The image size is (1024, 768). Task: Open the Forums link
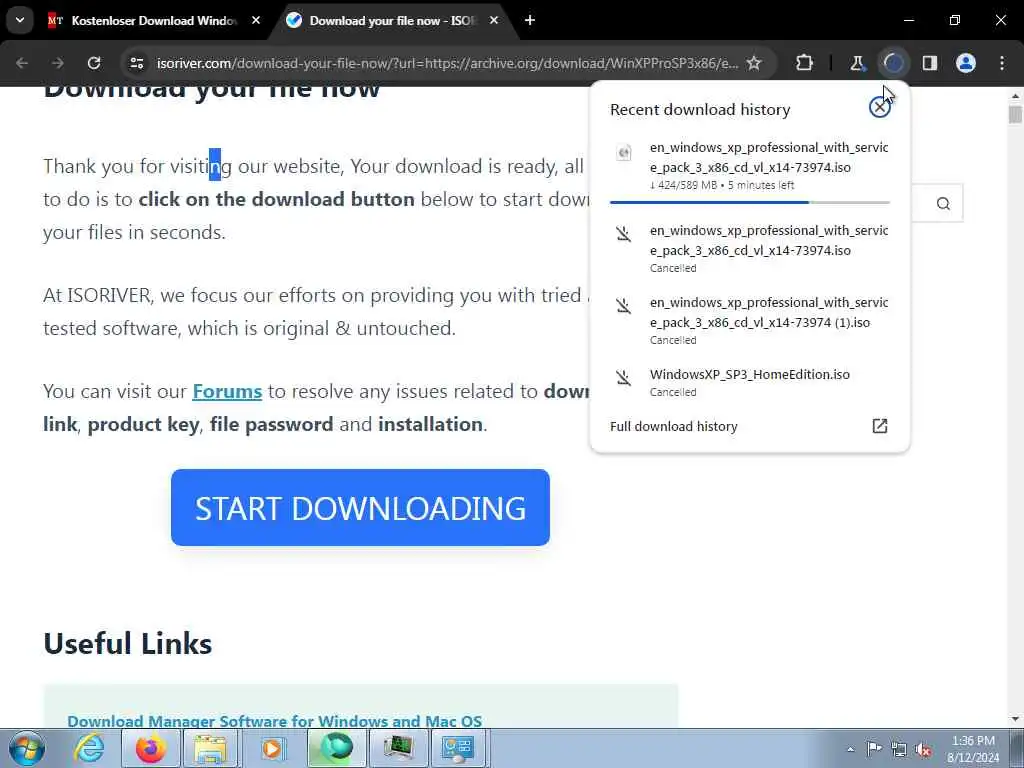(227, 391)
